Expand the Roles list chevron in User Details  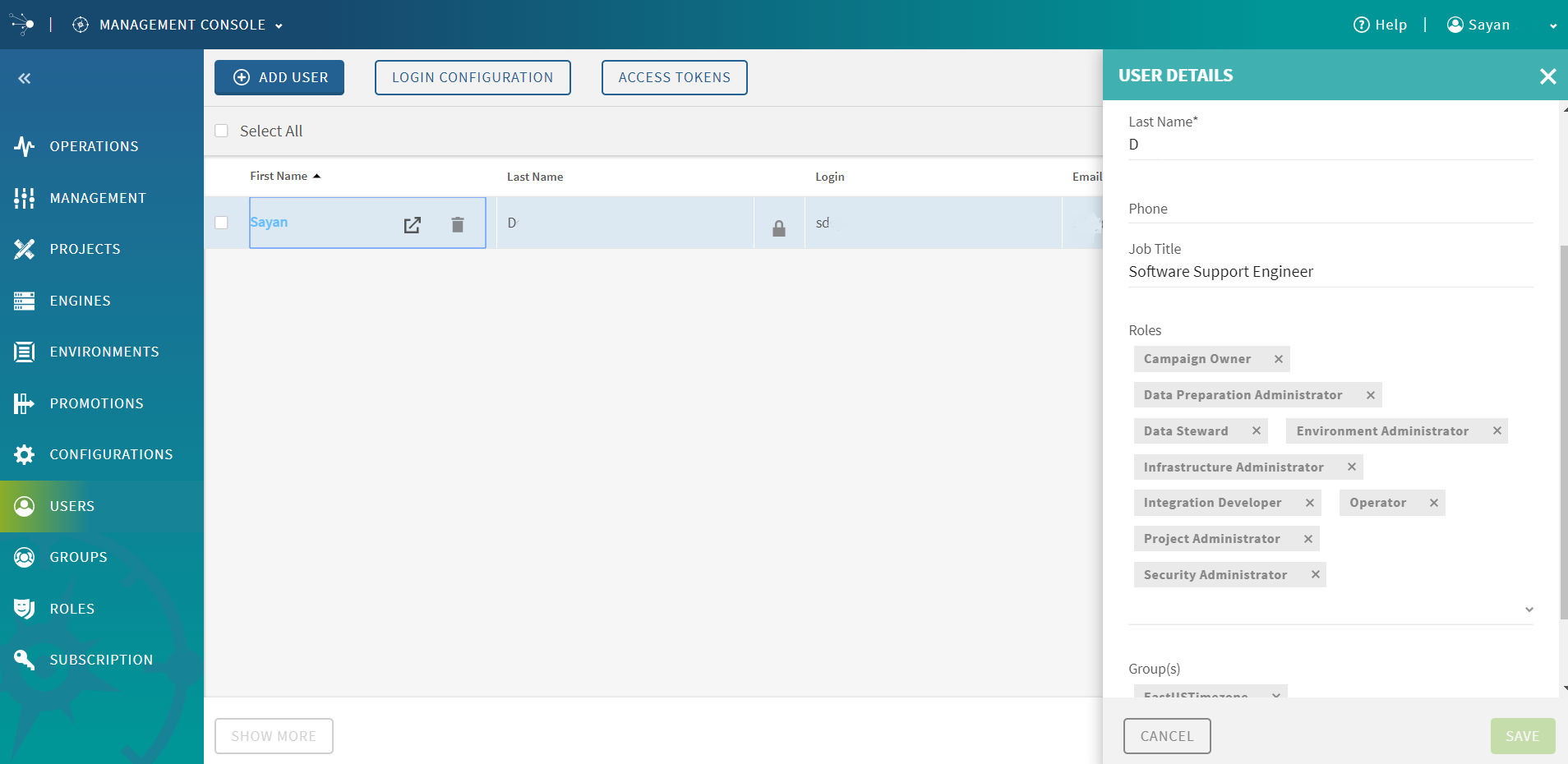tap(1529, 609)
